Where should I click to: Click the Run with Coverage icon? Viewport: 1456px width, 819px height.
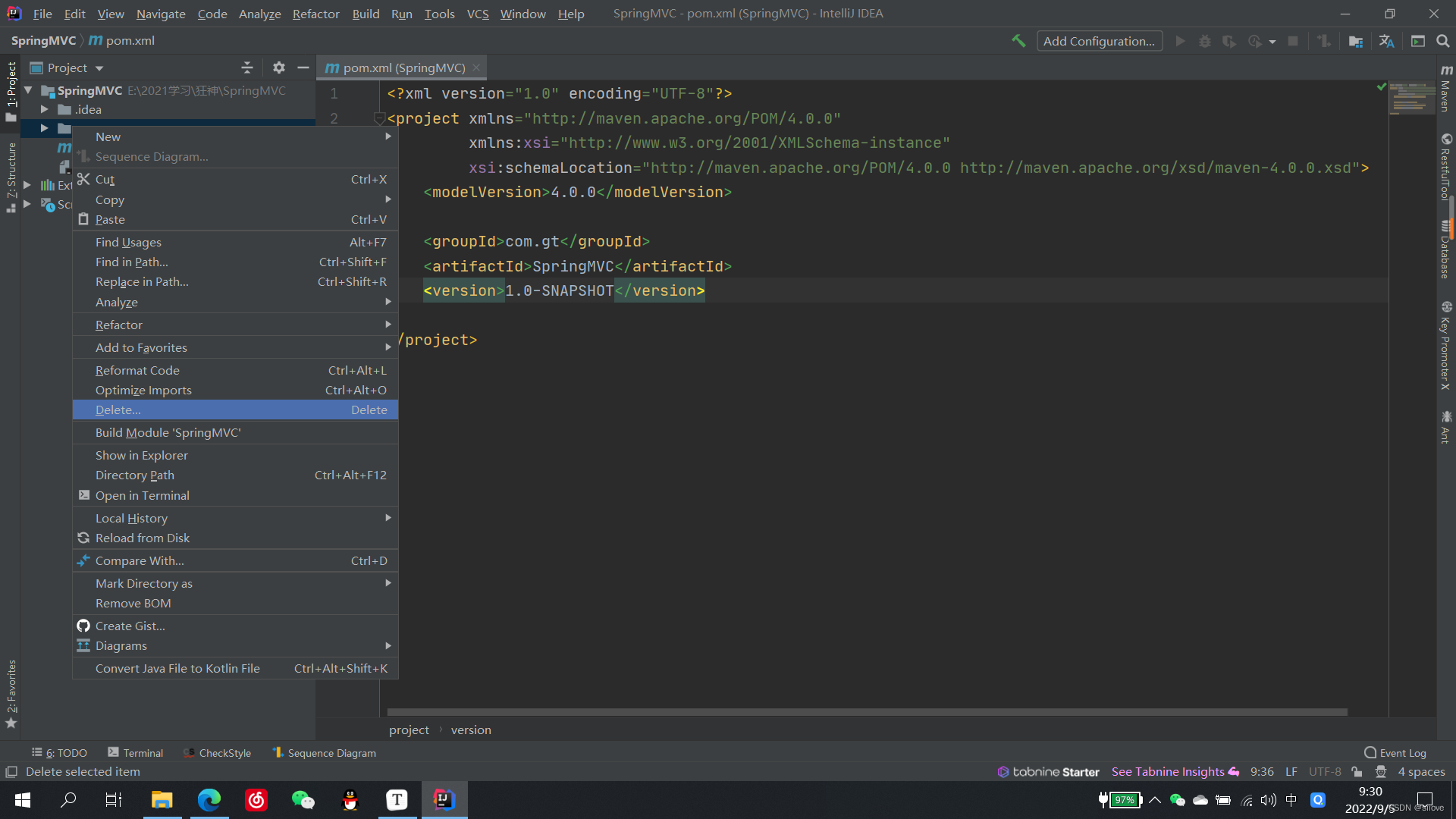tap(1229, 41)
